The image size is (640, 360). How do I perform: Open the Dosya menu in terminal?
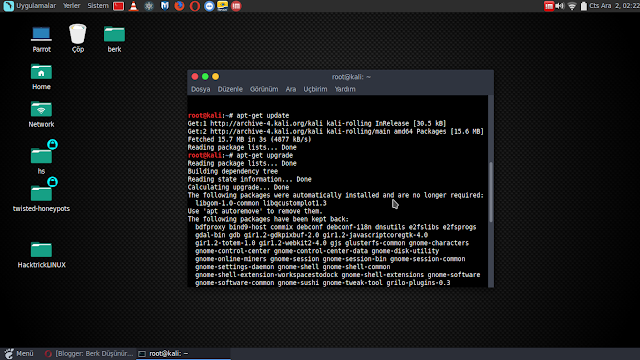200,89
